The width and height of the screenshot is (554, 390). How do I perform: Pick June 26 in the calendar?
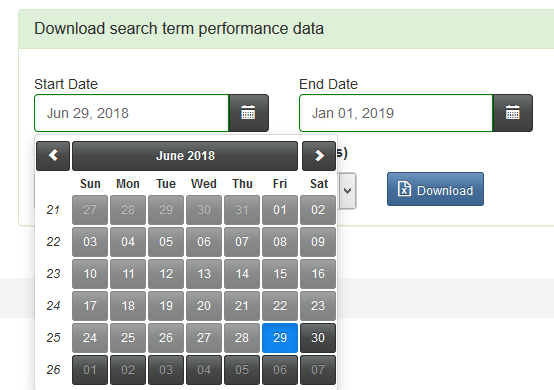click(x=166, y=338)
